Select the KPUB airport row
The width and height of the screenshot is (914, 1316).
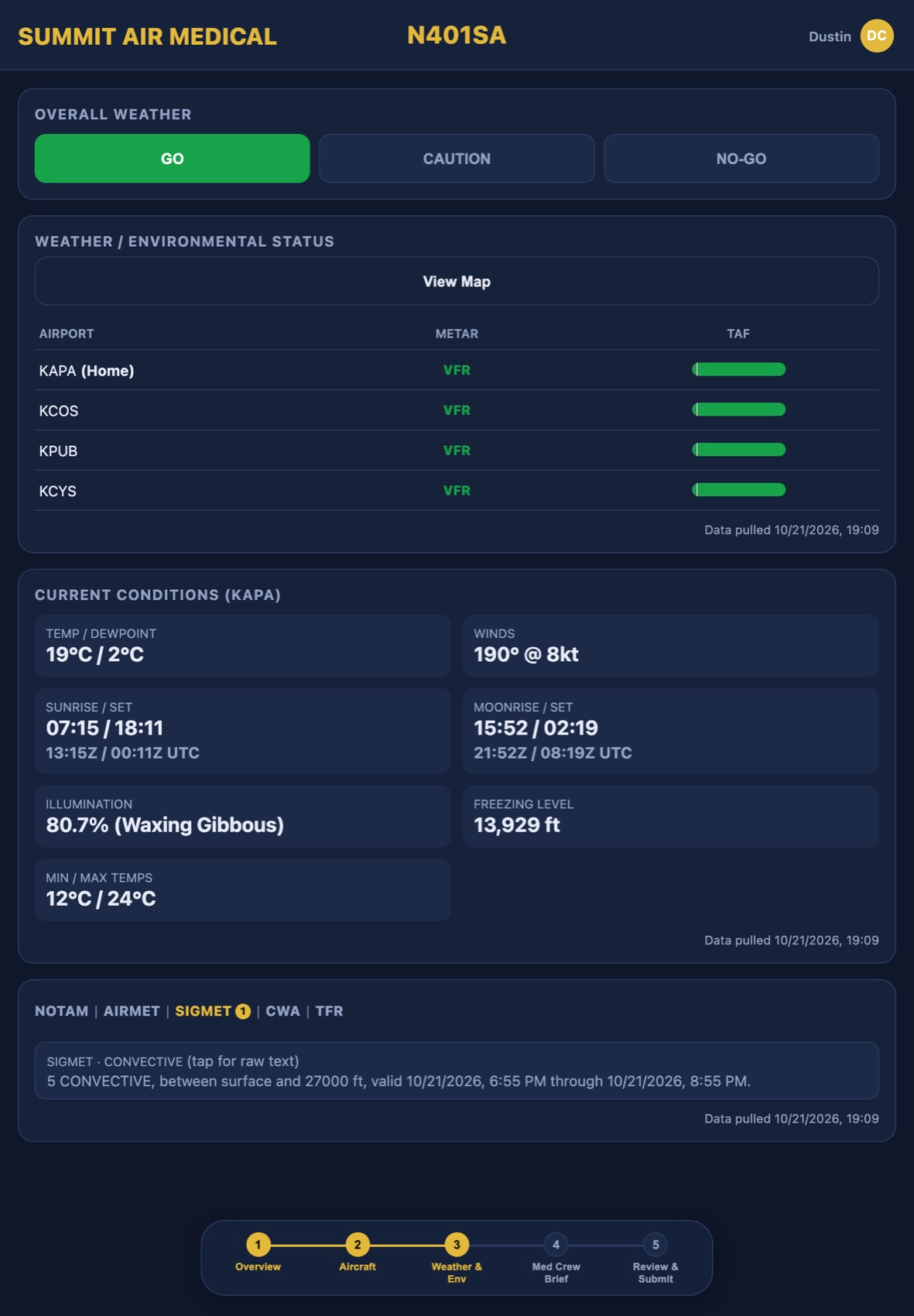[457, 451]
